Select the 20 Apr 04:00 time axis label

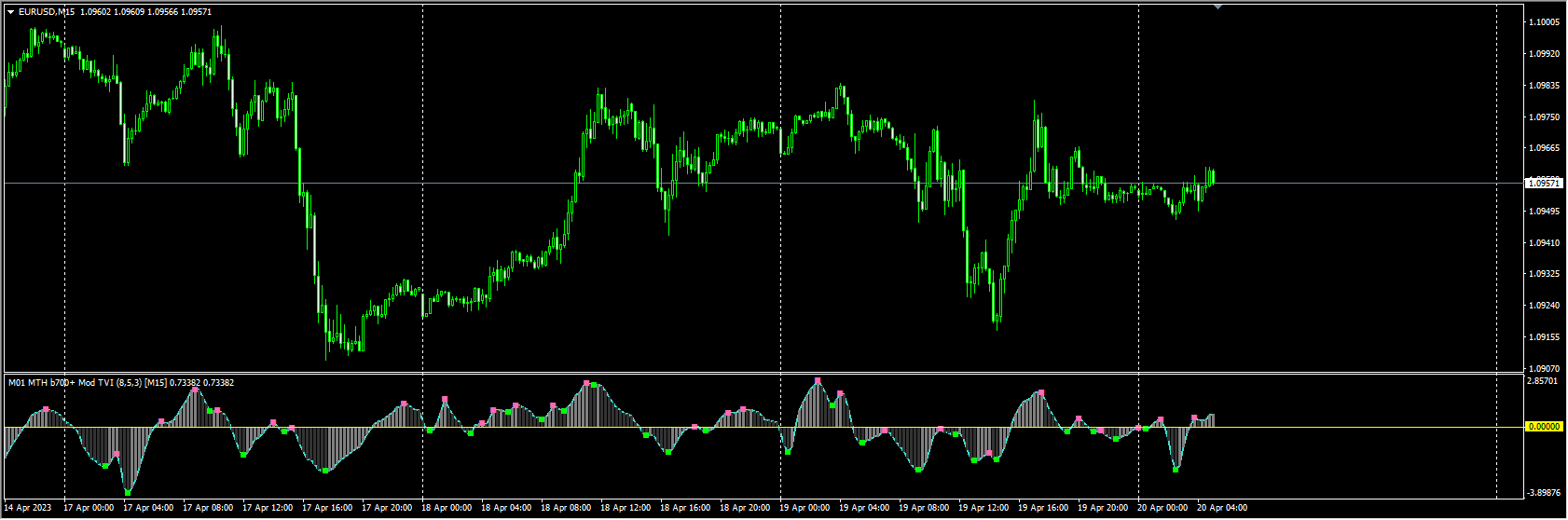[x=1222, y=509]
